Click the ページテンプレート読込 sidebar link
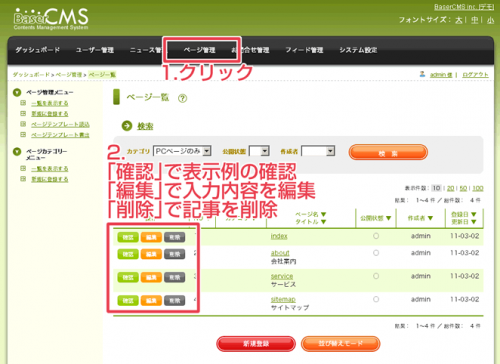The height and width of the screenshot is (364, 500). (60, 124)
